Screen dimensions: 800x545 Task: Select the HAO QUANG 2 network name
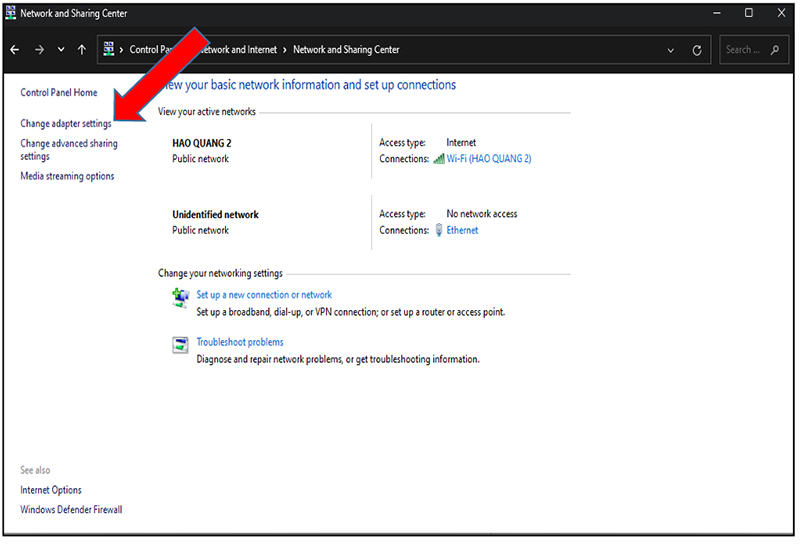click(202, 143)
